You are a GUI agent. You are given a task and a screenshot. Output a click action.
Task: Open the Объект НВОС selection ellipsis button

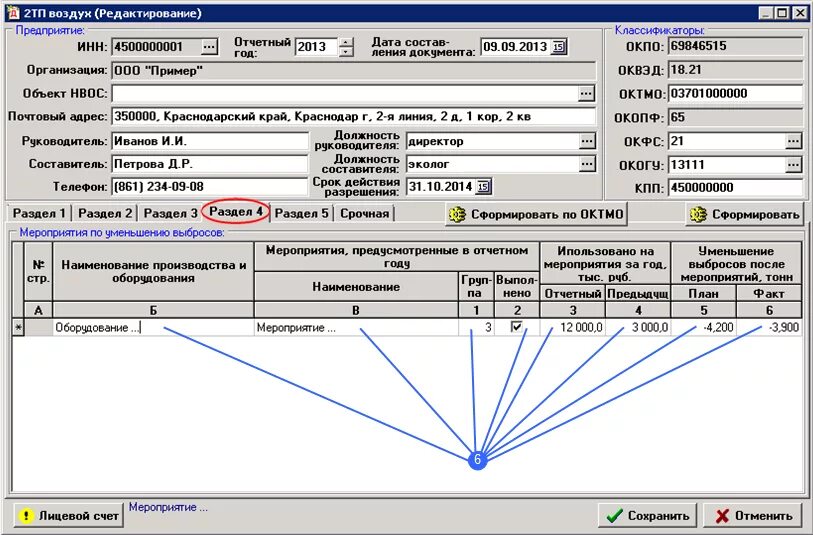[x=586, y=93]
